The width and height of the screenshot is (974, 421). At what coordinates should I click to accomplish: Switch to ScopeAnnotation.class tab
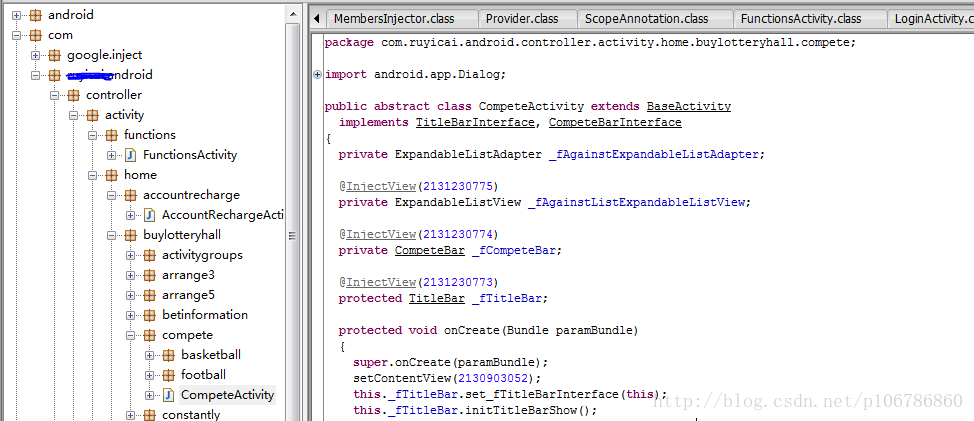click(655, 19)
